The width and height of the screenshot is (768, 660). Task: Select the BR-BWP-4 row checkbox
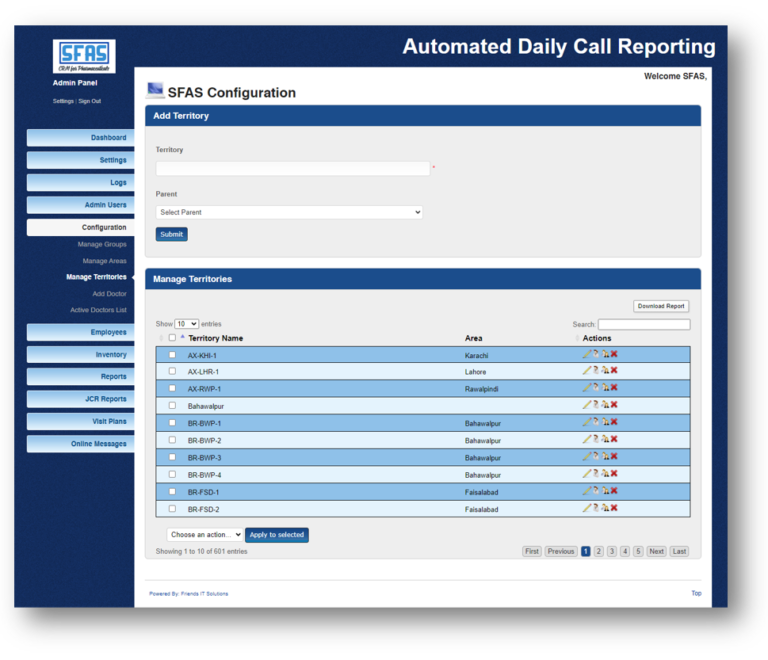tap(172, 474)
